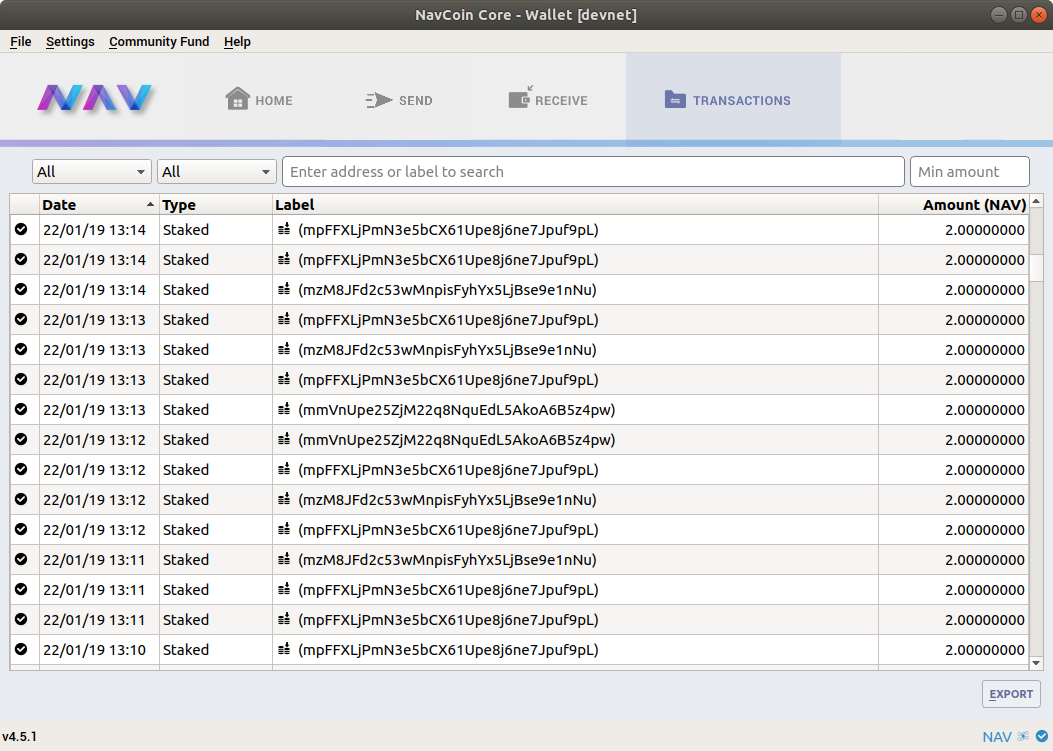Open the File menu
The height and width of the screenshot is (751, 1053).
pos(21,42)
